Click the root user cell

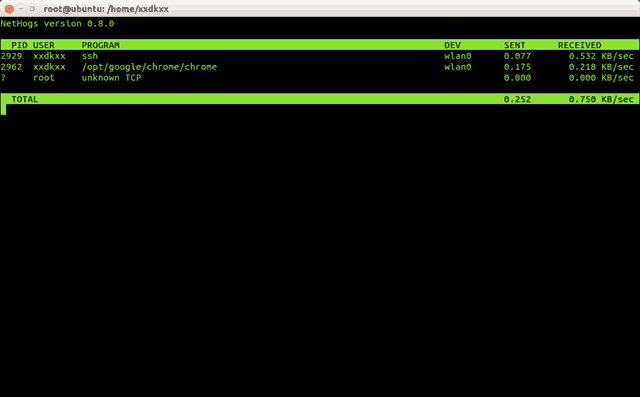44,78
